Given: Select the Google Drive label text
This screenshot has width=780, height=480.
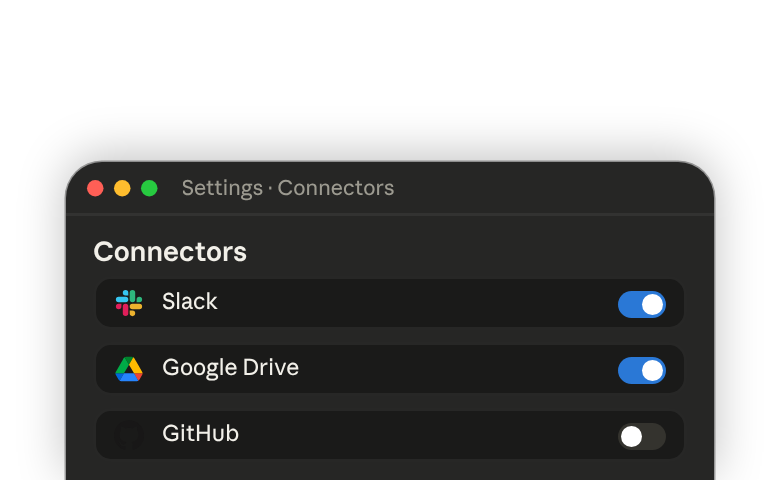Looking at the screenshot, I should click(x=230, y=368).
